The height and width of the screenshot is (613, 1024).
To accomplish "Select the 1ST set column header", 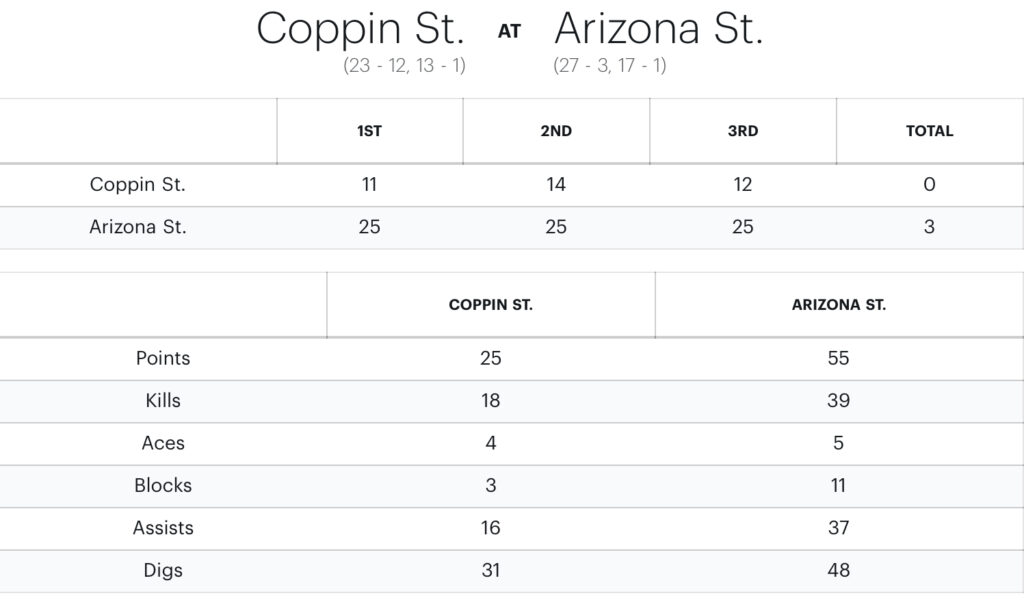I will coord(369,131).
